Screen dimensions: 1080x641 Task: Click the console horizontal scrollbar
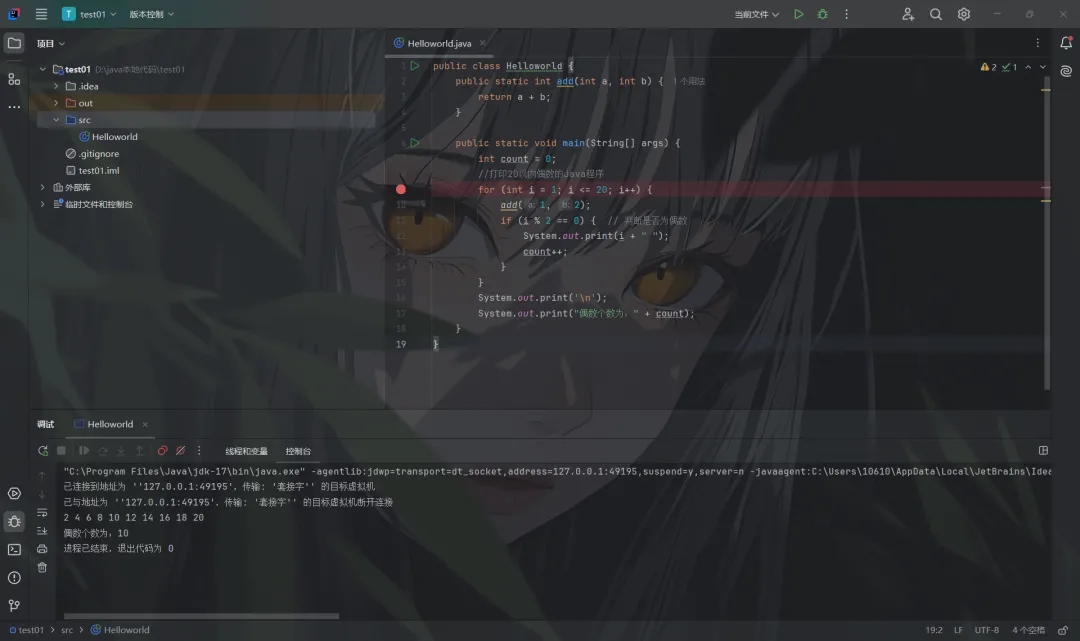coord(201,616)
